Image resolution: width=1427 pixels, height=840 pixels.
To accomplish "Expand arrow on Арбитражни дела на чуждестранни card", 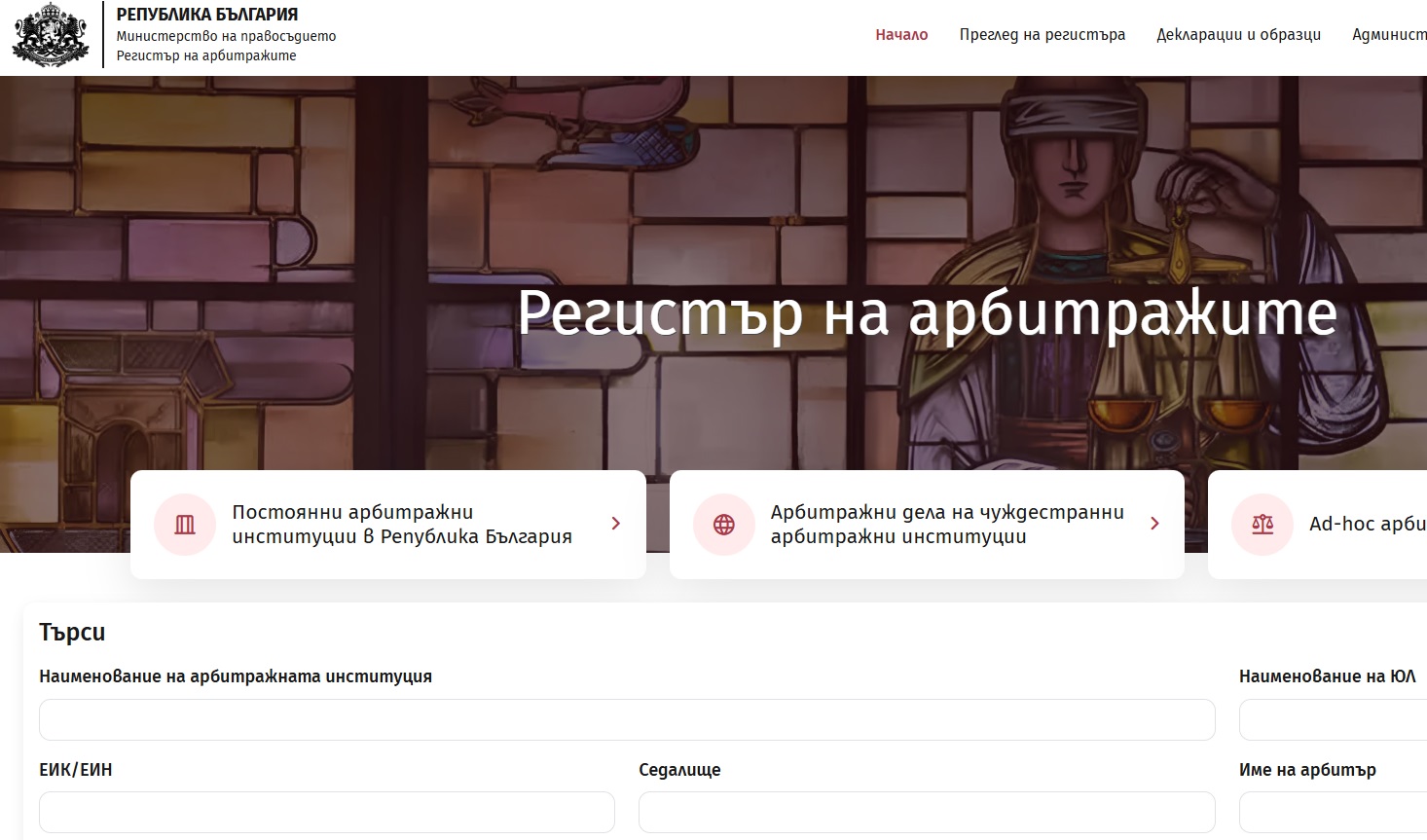I will (x=1154, y=524).
